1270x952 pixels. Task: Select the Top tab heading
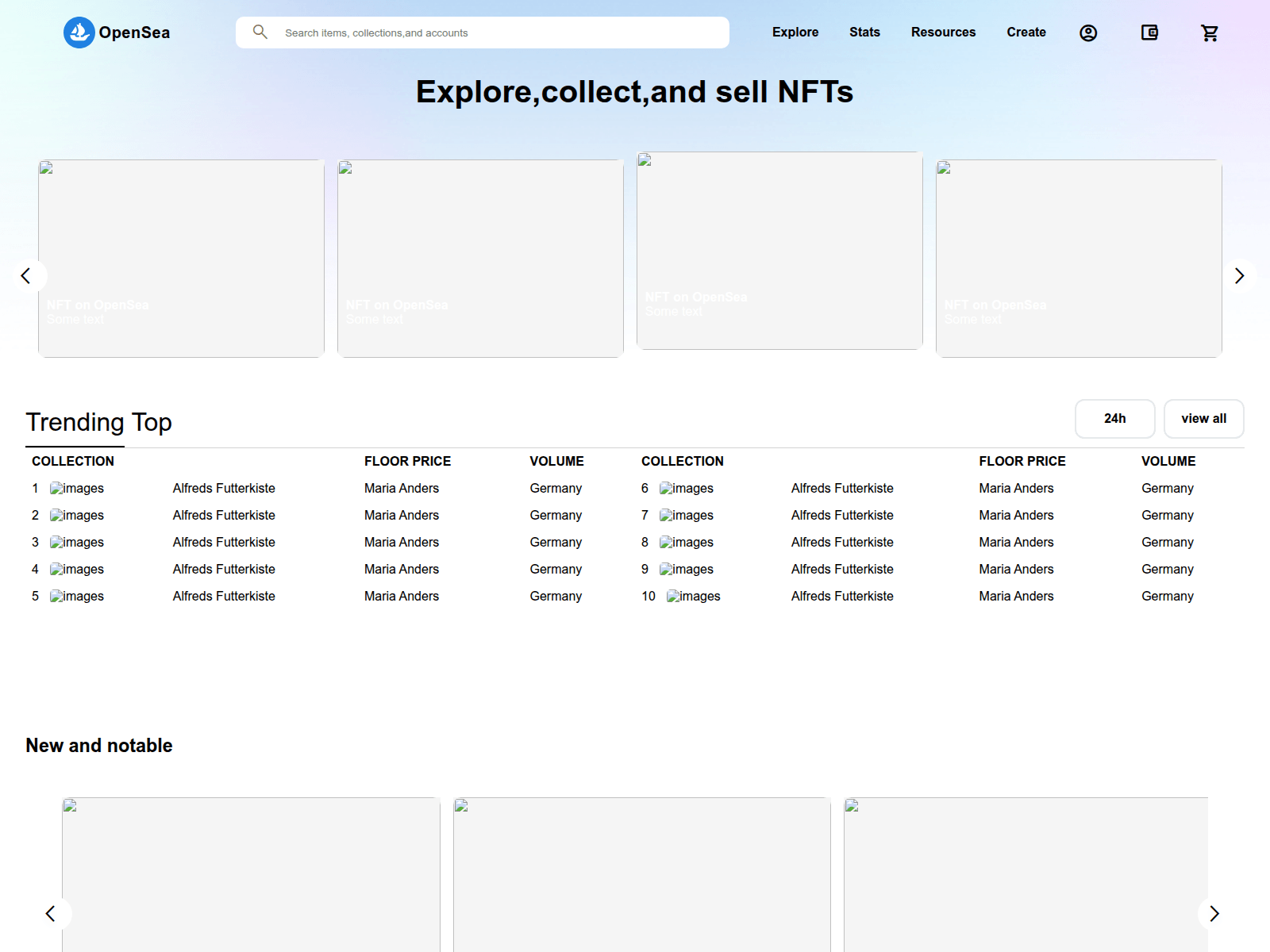tap(152, 423)
